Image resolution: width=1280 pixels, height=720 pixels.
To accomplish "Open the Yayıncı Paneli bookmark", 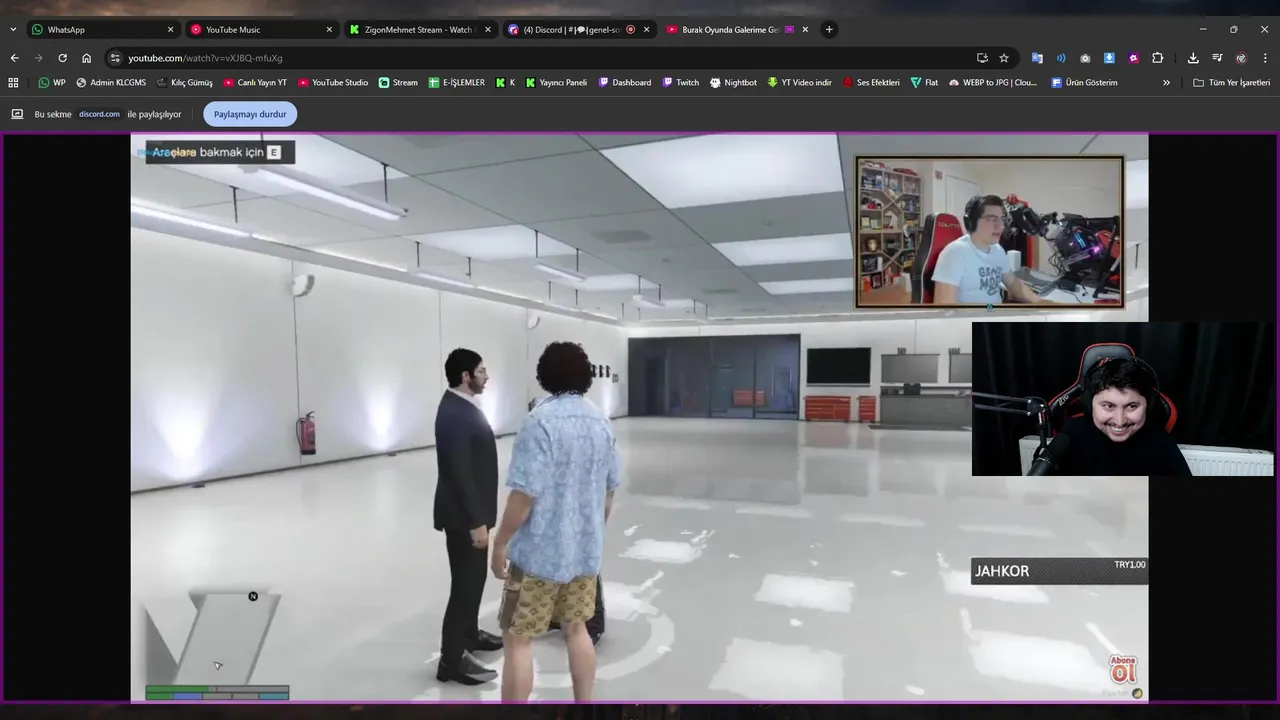I will 556,83.
